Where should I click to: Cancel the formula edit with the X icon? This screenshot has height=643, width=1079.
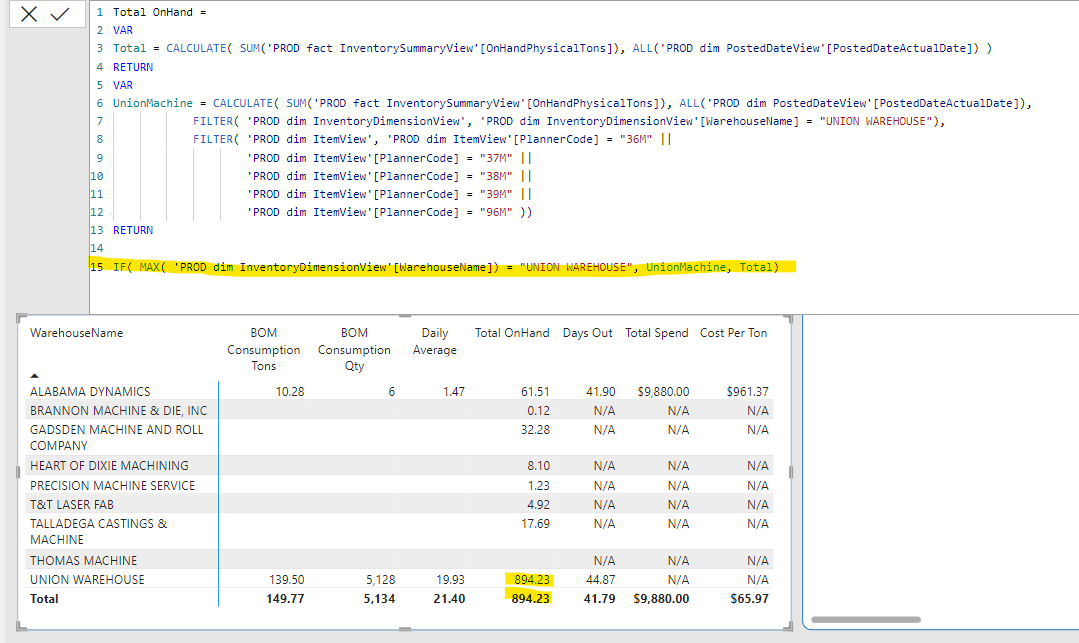point(29,14)
